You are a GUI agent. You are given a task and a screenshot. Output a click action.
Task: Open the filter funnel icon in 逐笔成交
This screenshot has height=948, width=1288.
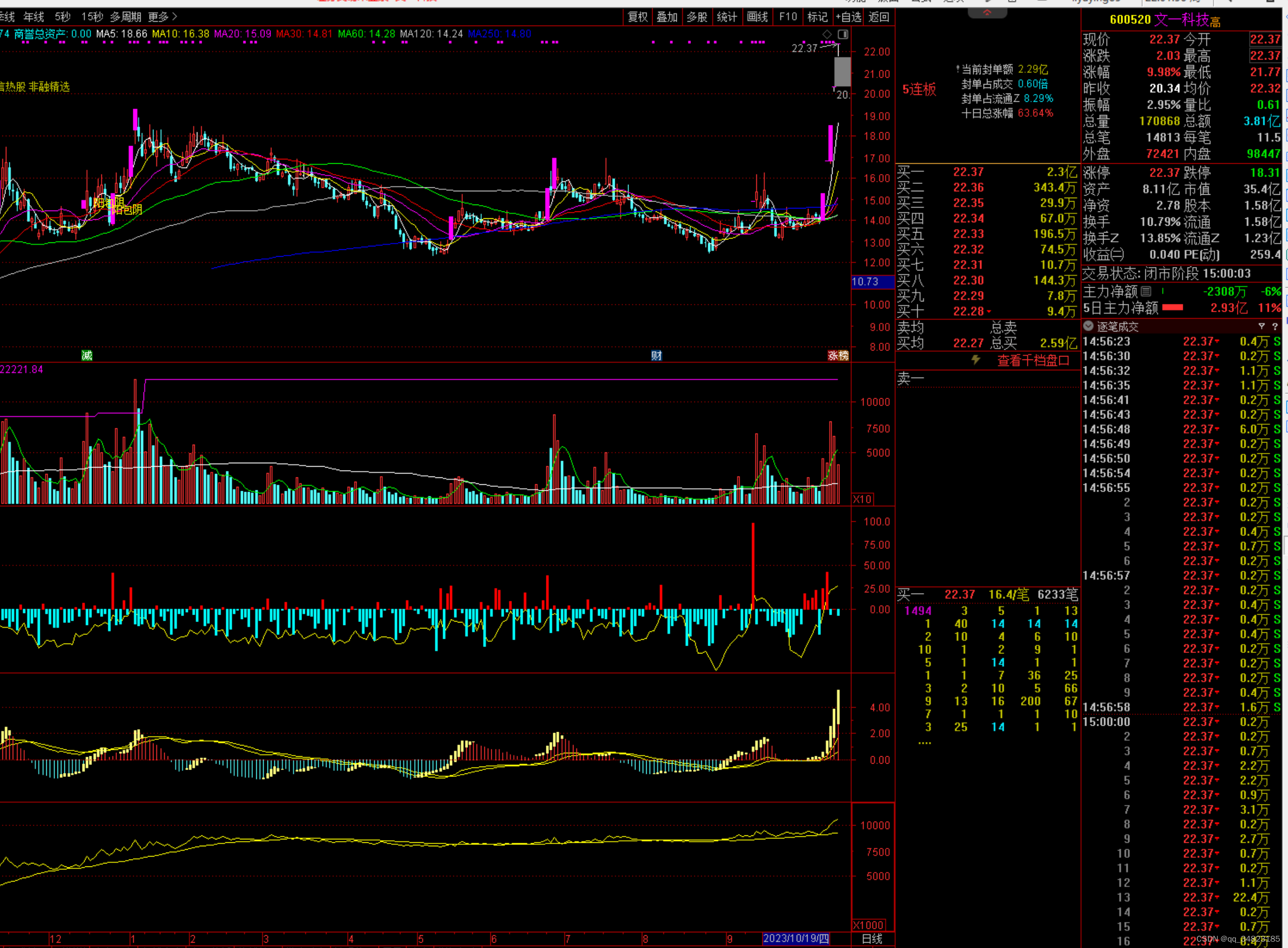coord(1261,326)
